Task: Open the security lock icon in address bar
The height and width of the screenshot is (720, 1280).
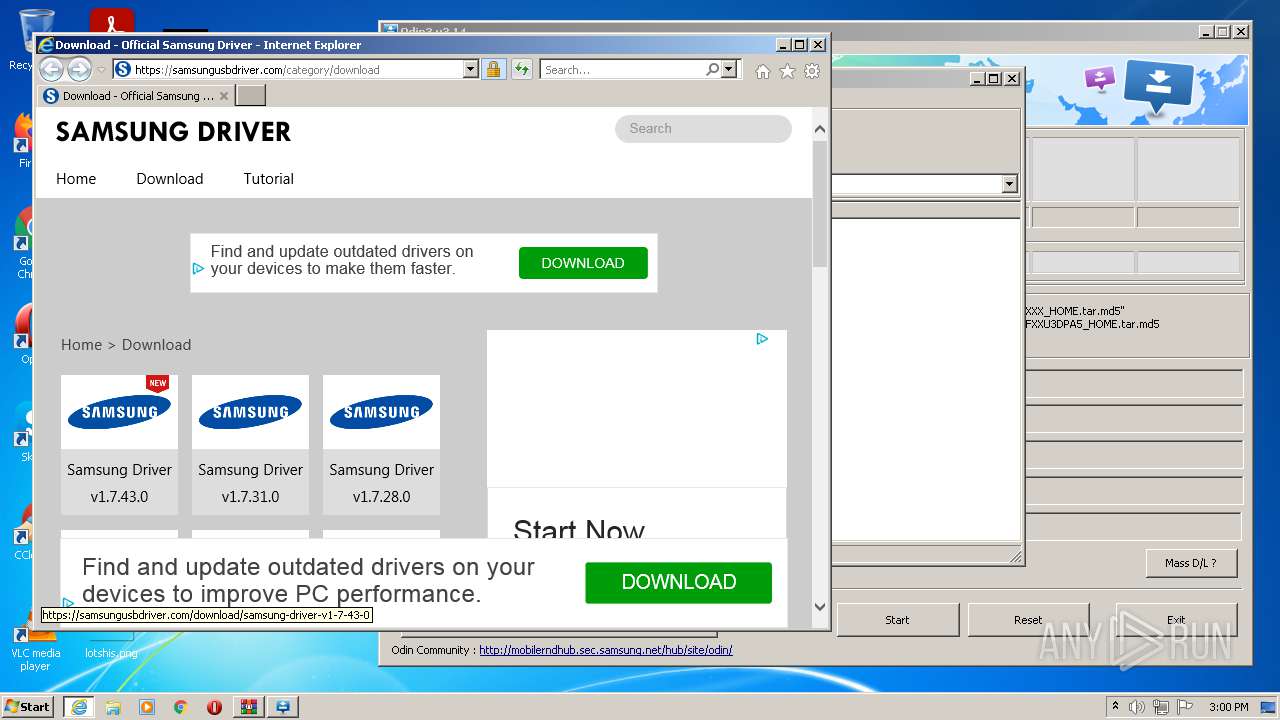Action: pyautogui.click(x=493, y=69)
